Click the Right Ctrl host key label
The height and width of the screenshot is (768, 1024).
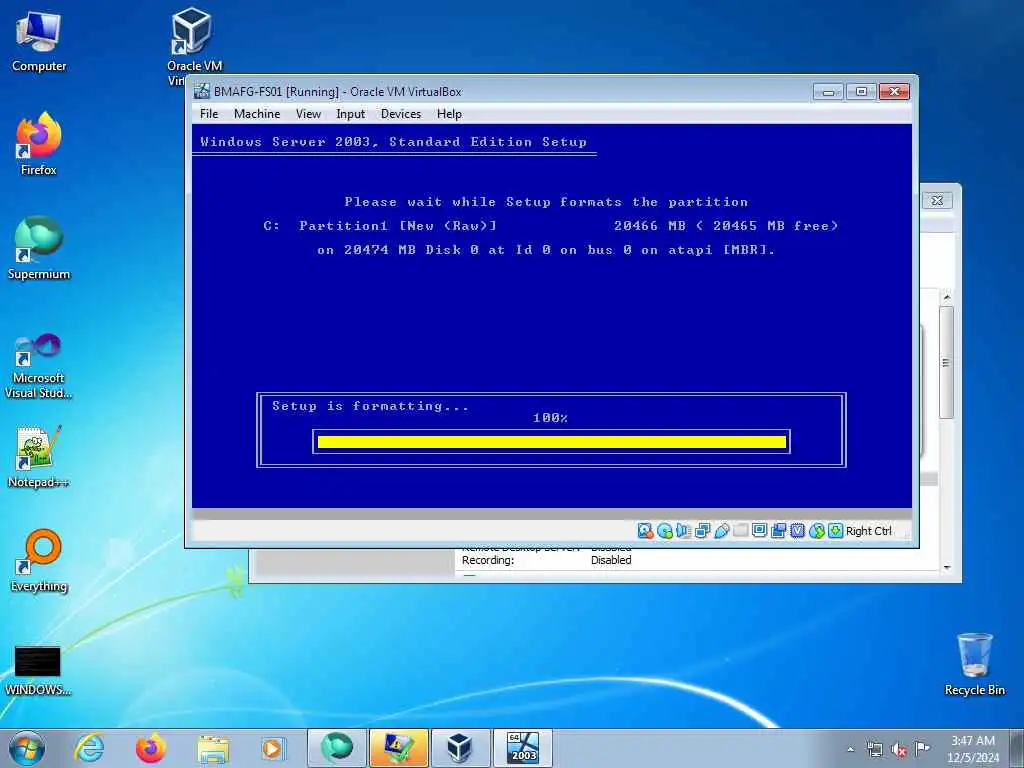tap(869, 531)
